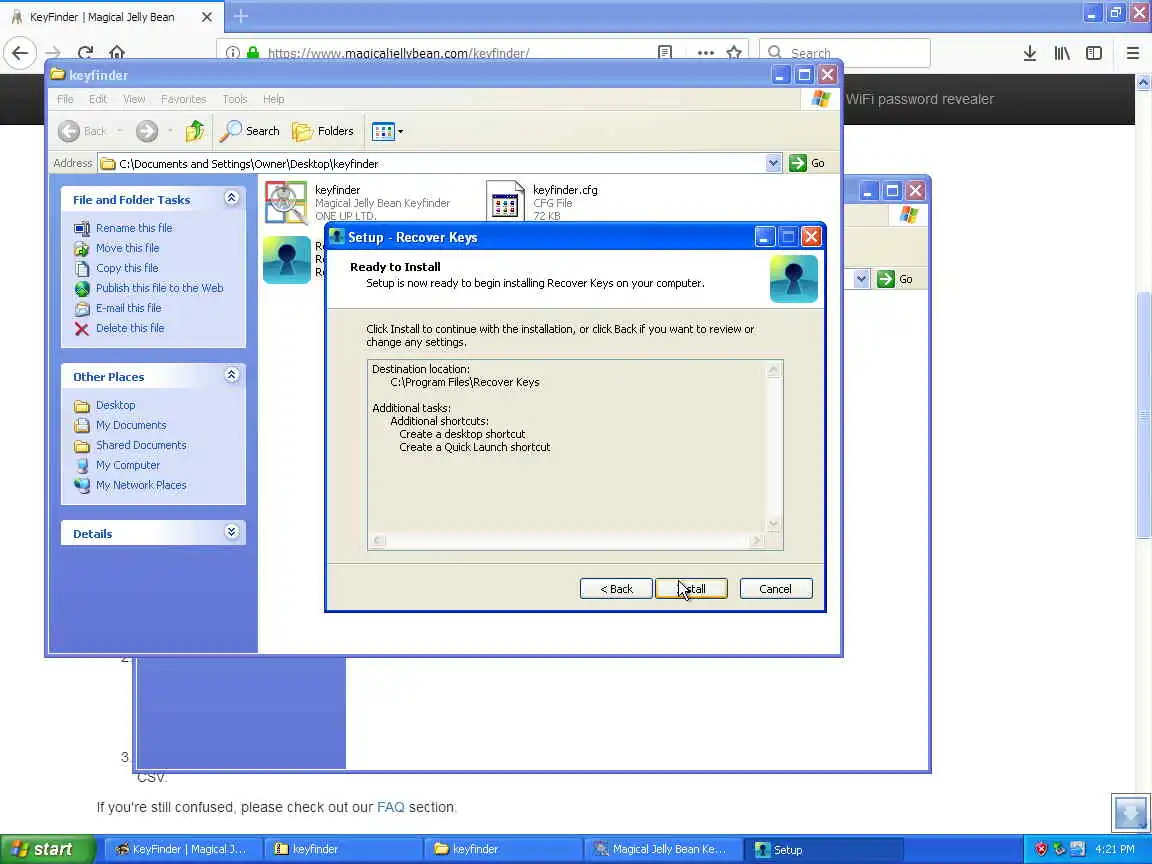Select the Recover Keys installer icon in folder
1152x864 pixels.
287,259
